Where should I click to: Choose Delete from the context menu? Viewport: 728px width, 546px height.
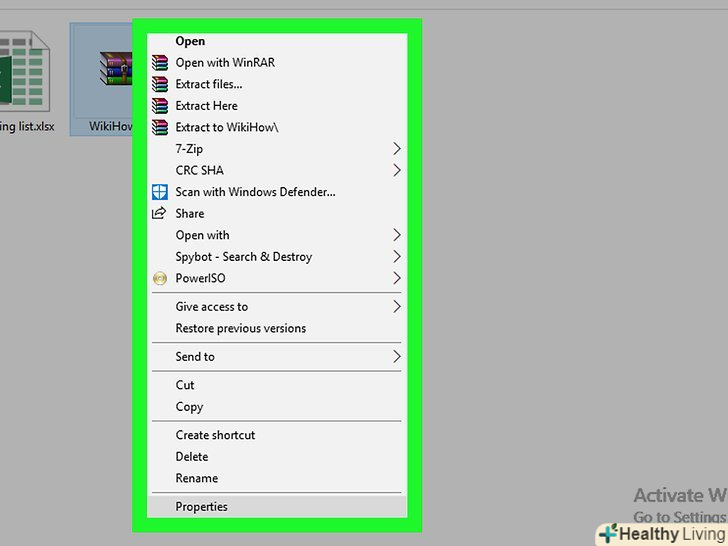(x=277, y=456)
